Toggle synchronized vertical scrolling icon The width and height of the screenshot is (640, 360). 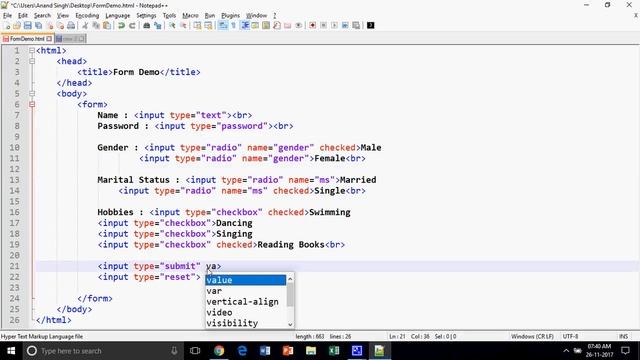197,25
